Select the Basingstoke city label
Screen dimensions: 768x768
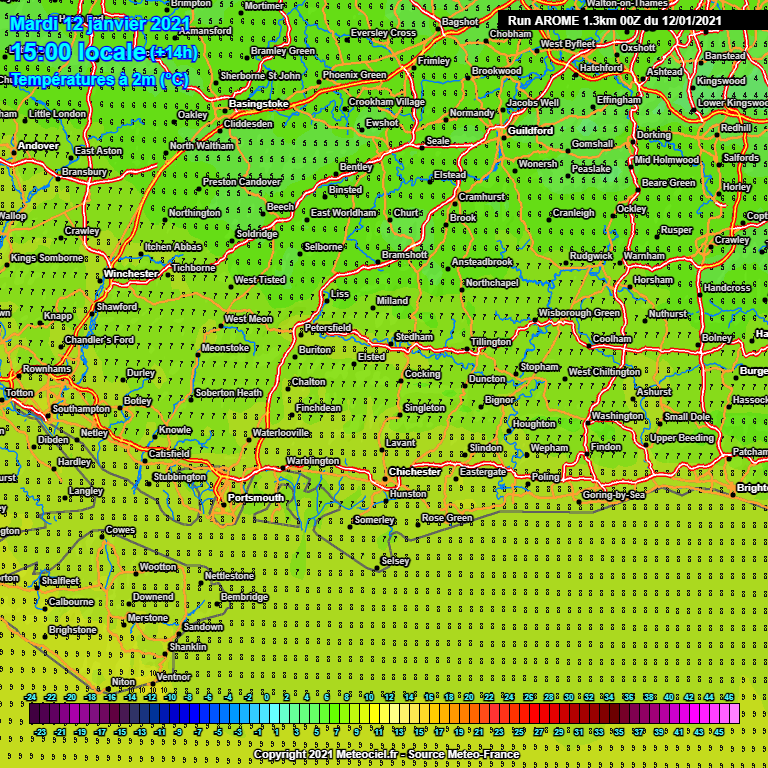[x=259, y=104]
